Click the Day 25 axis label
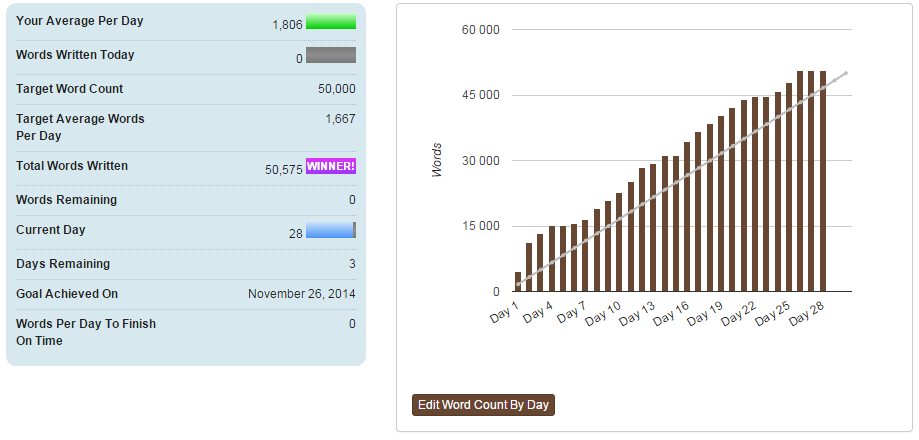The width and height of the screenshot is (919, 440). (774, 313)
